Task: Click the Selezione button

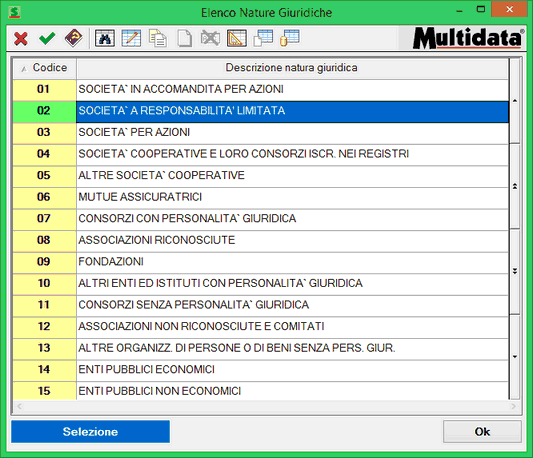Action: [90, 431]
